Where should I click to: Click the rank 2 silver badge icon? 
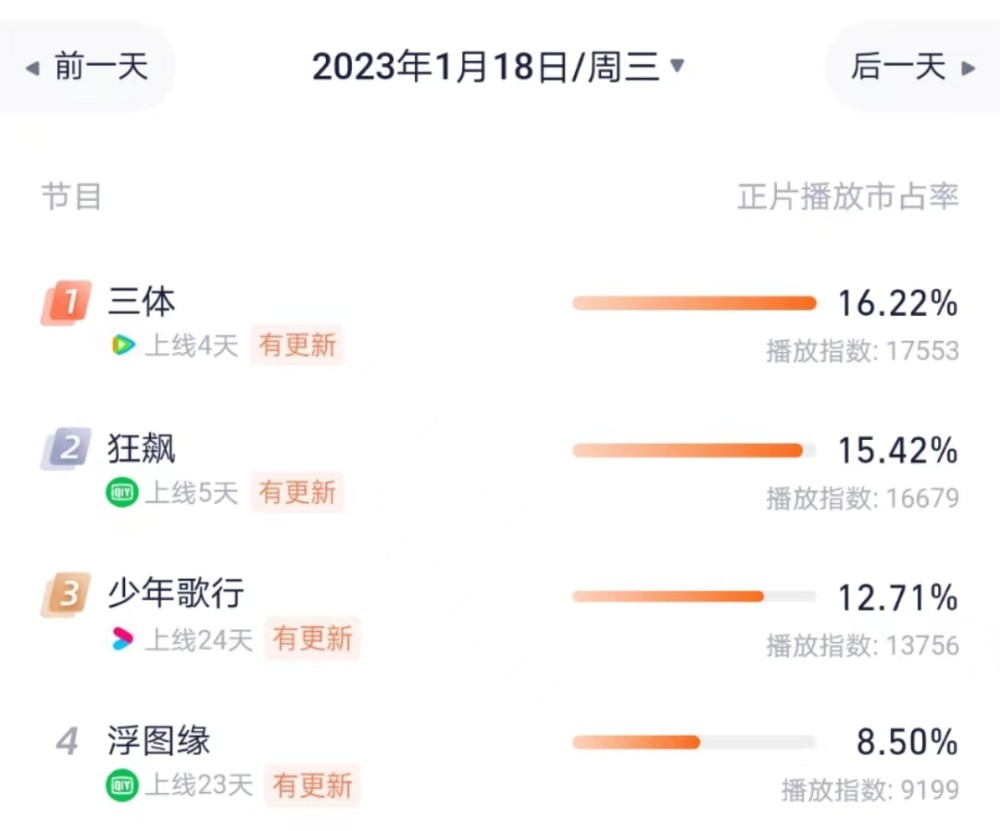click(x=66, y=448)
